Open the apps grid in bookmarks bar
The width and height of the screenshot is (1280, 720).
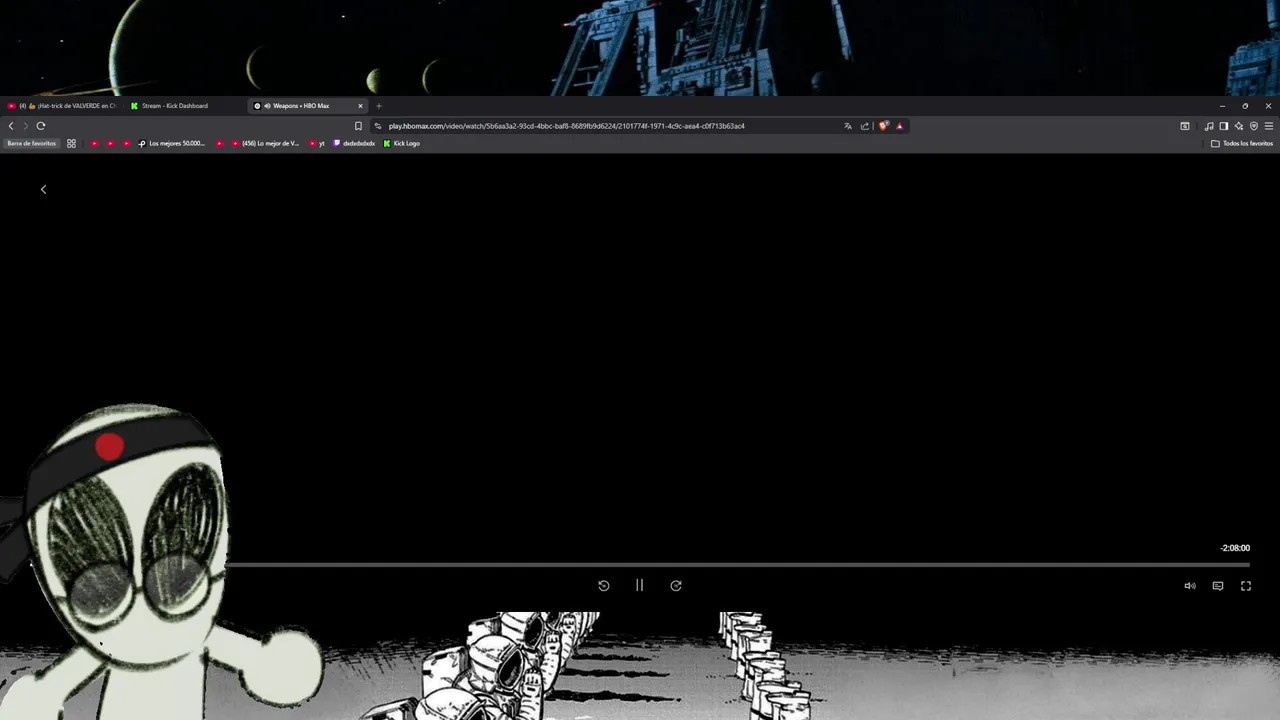pos(71,143)
